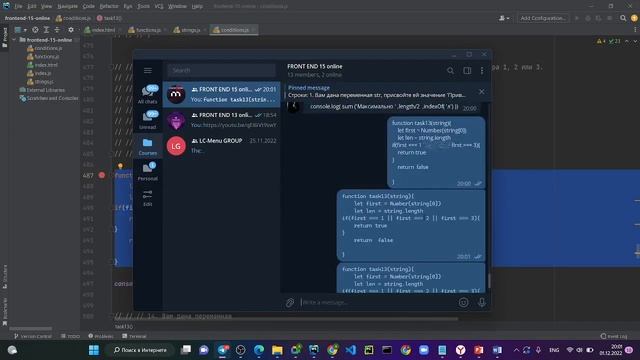
Task: Open the Windows Start menu
Action: 94,350
